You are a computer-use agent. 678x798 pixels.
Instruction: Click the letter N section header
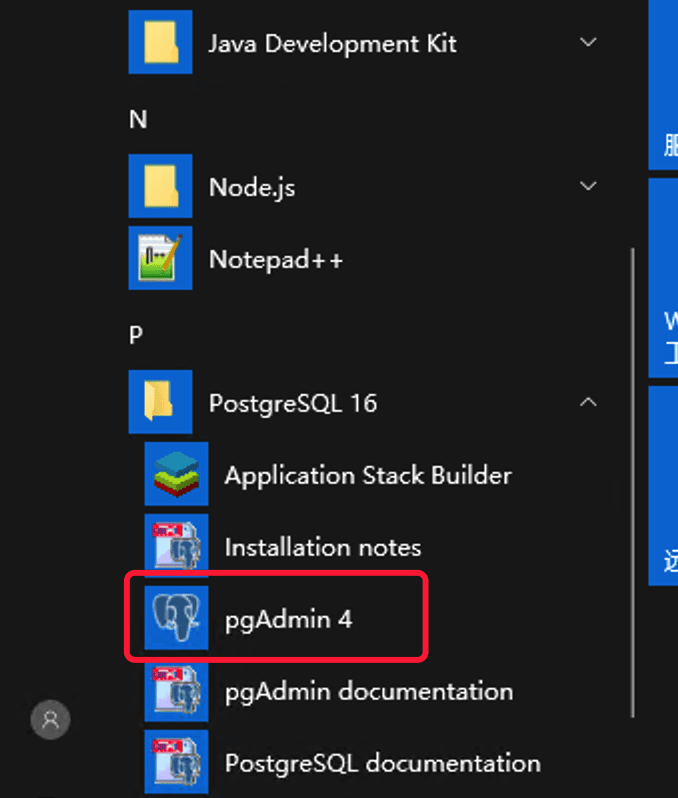[138, 119]
